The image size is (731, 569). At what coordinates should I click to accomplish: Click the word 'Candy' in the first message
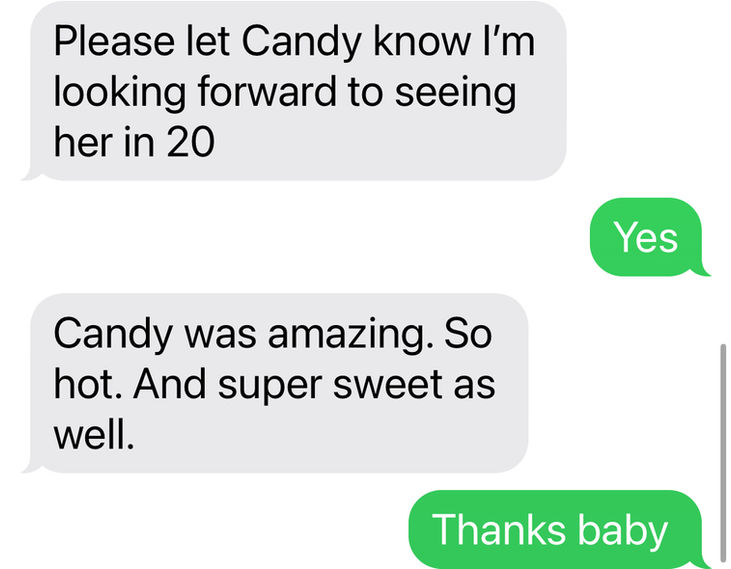[x=301, y=43]
